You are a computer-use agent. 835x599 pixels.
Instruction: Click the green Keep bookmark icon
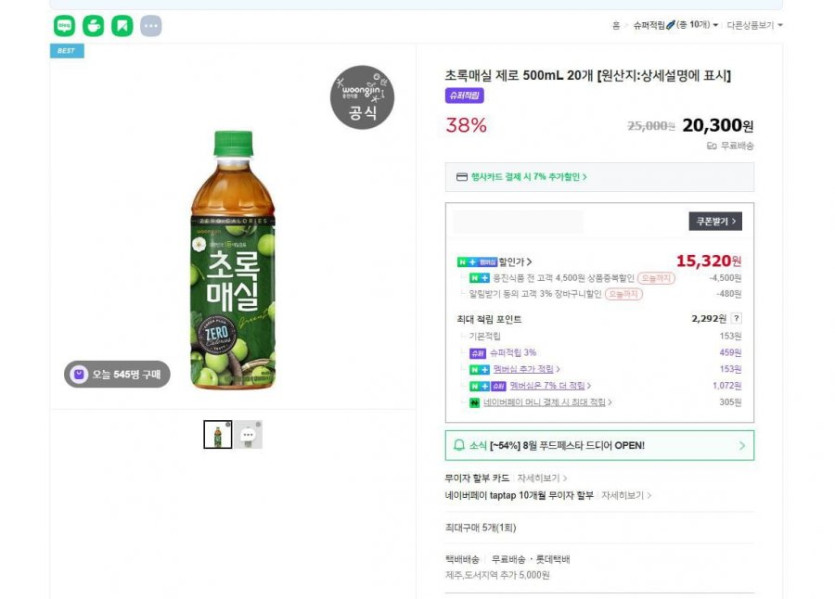pyautogui.click(x=122, y=26)
